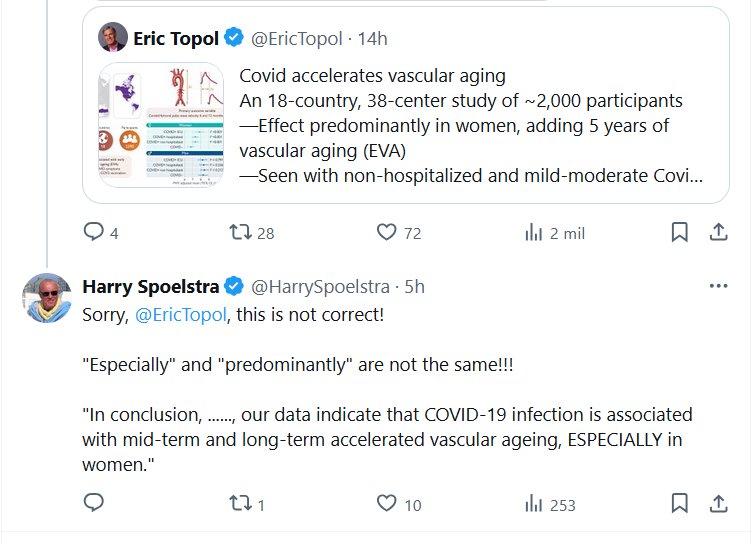Repost Harry Spoelstra's tweet
This screenshot has width=754, height=544.
point(240,504)
